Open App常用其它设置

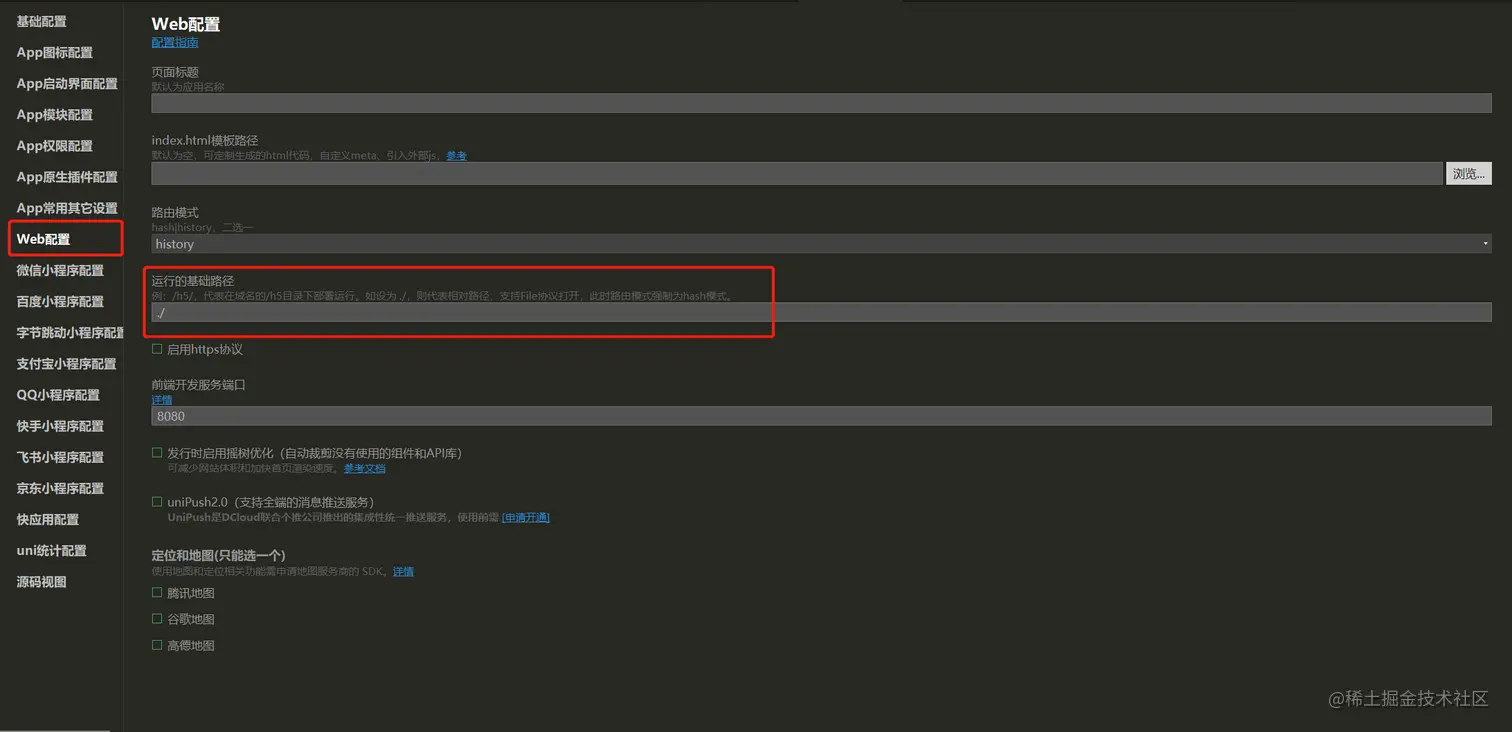pyautogui.click(x=67, y=208)
